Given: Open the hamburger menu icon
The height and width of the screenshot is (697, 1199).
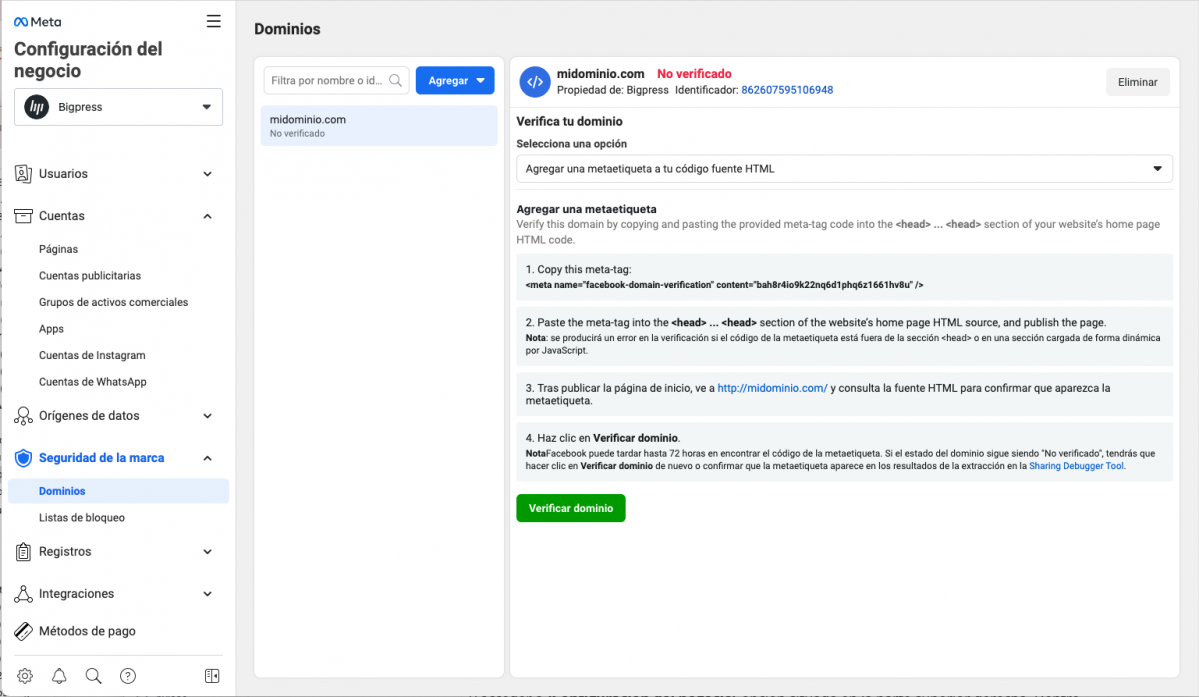Looking at the screenshot, I should (x=213, y=21).
